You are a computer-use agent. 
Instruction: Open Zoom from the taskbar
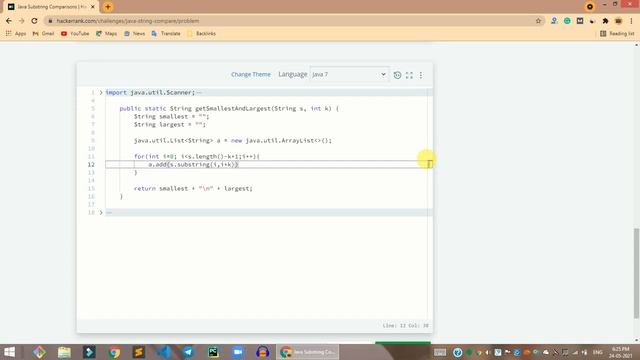click(x=238, y=352)
